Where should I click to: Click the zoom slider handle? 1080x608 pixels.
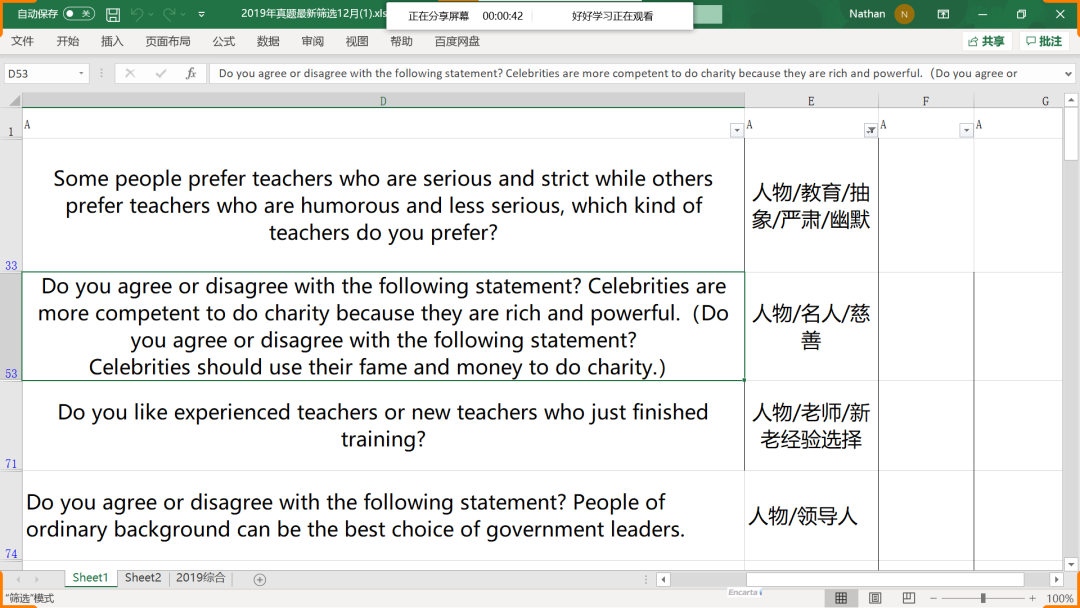click(x=983, y=598)
